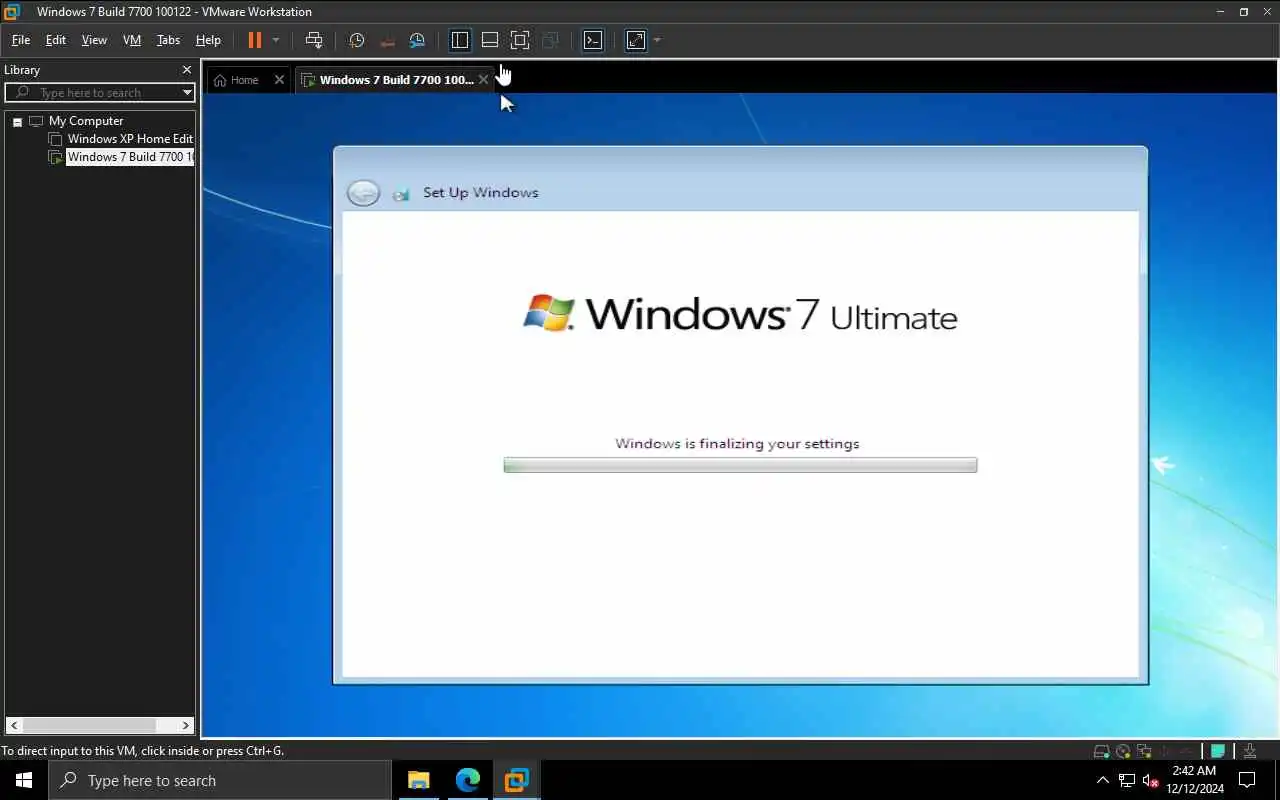Click the Unity mode icon
The width and height of the screenshot is (1280, 800).
coord(550,40)
